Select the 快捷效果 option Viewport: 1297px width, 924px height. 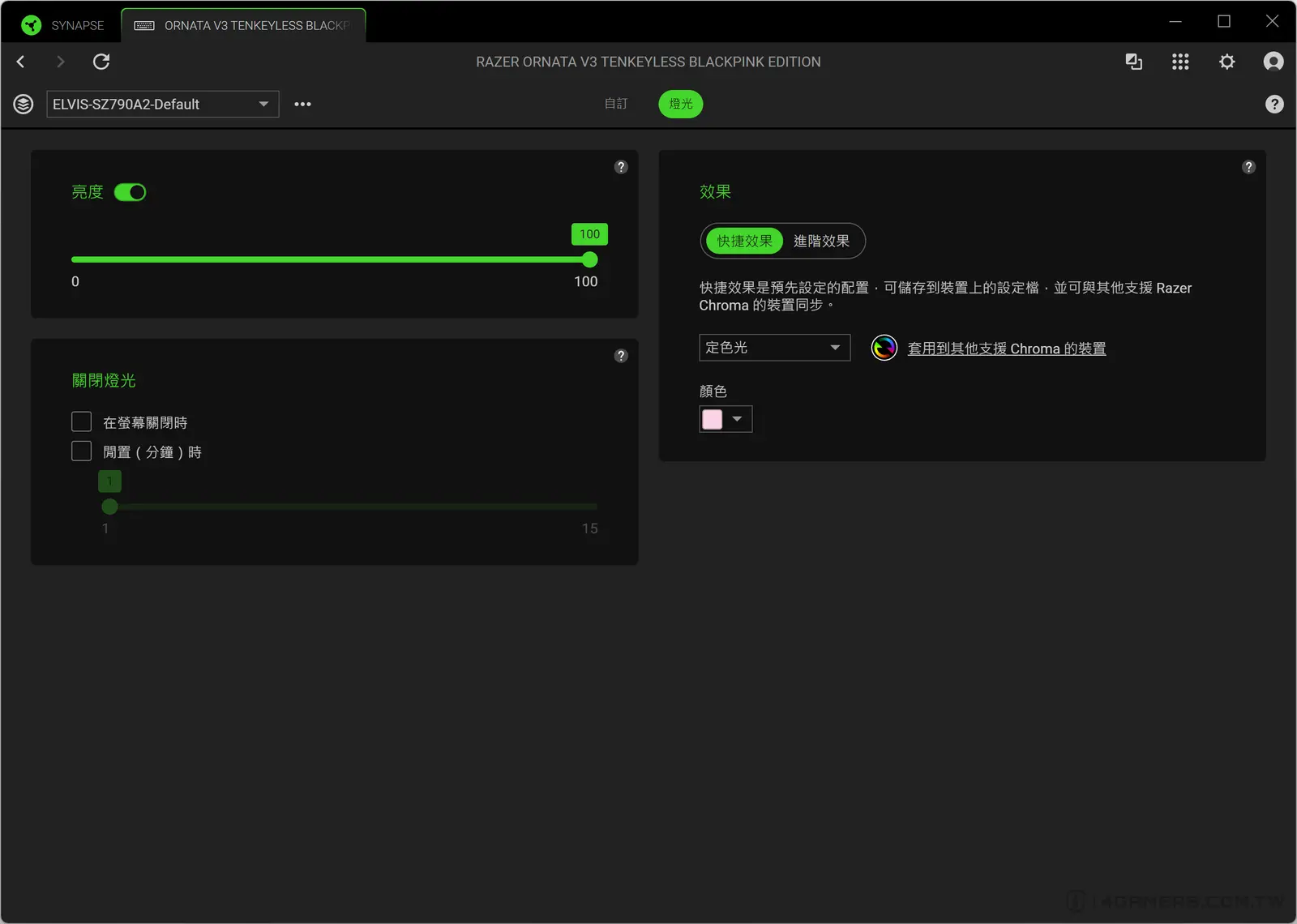pos(744,241)
